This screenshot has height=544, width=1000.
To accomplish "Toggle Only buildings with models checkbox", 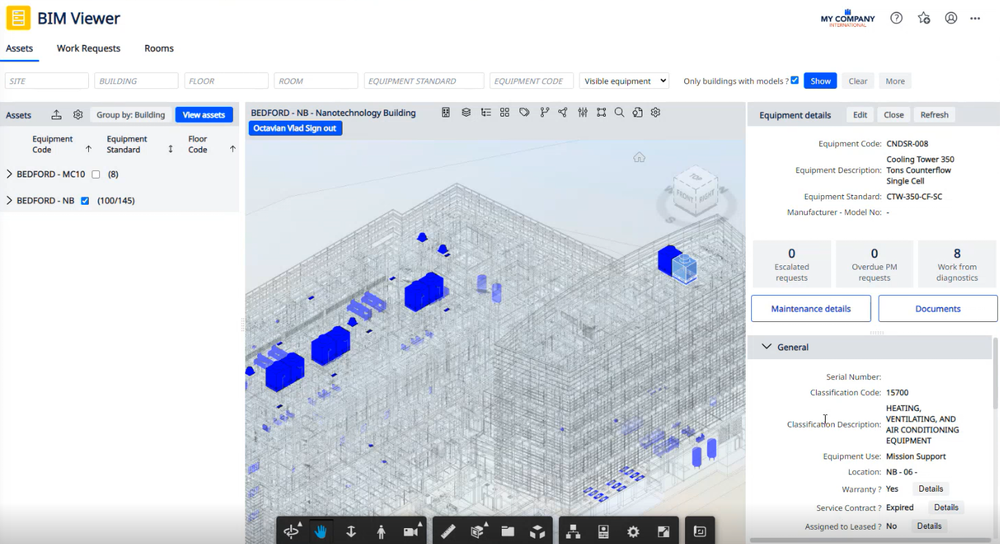I will (x=795, y=81).
